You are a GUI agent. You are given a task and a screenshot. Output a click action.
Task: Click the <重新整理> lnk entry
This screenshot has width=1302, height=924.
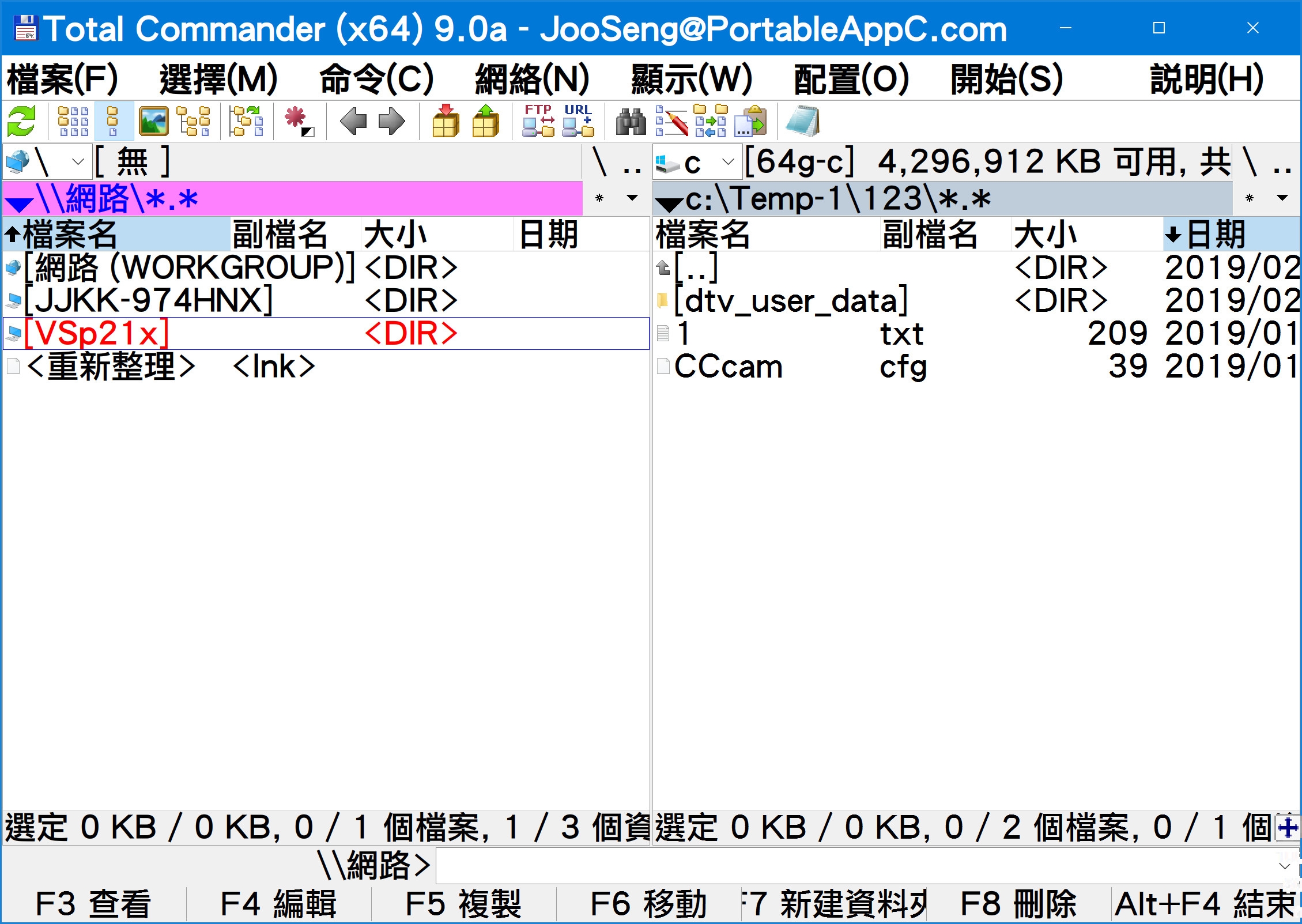click(x=326, y=367)
